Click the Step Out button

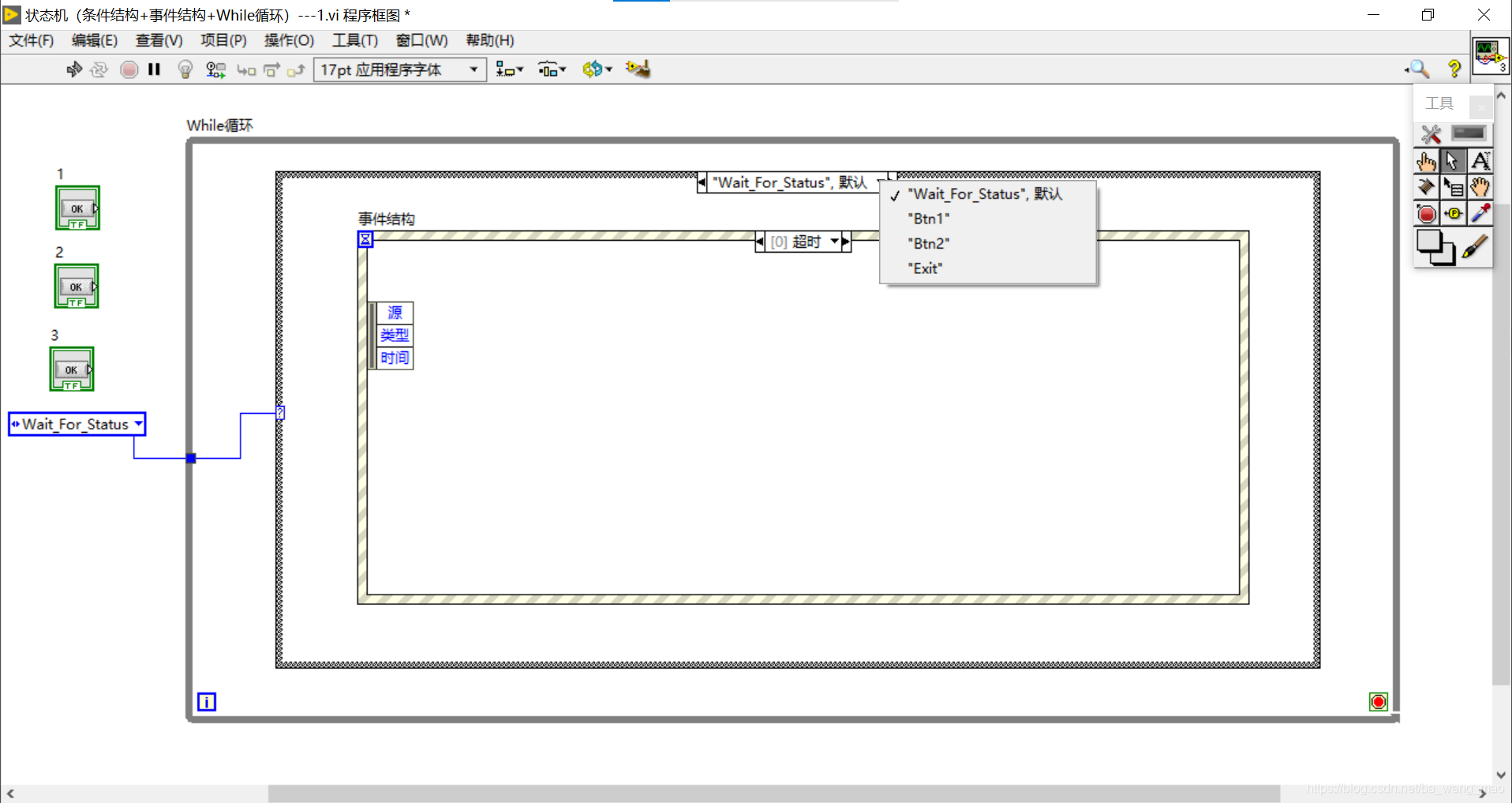coord(296,70)
